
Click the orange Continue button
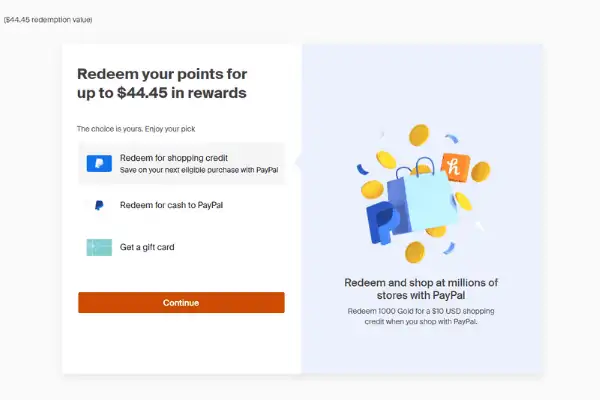pyautogui.click(x=181, y=303)
